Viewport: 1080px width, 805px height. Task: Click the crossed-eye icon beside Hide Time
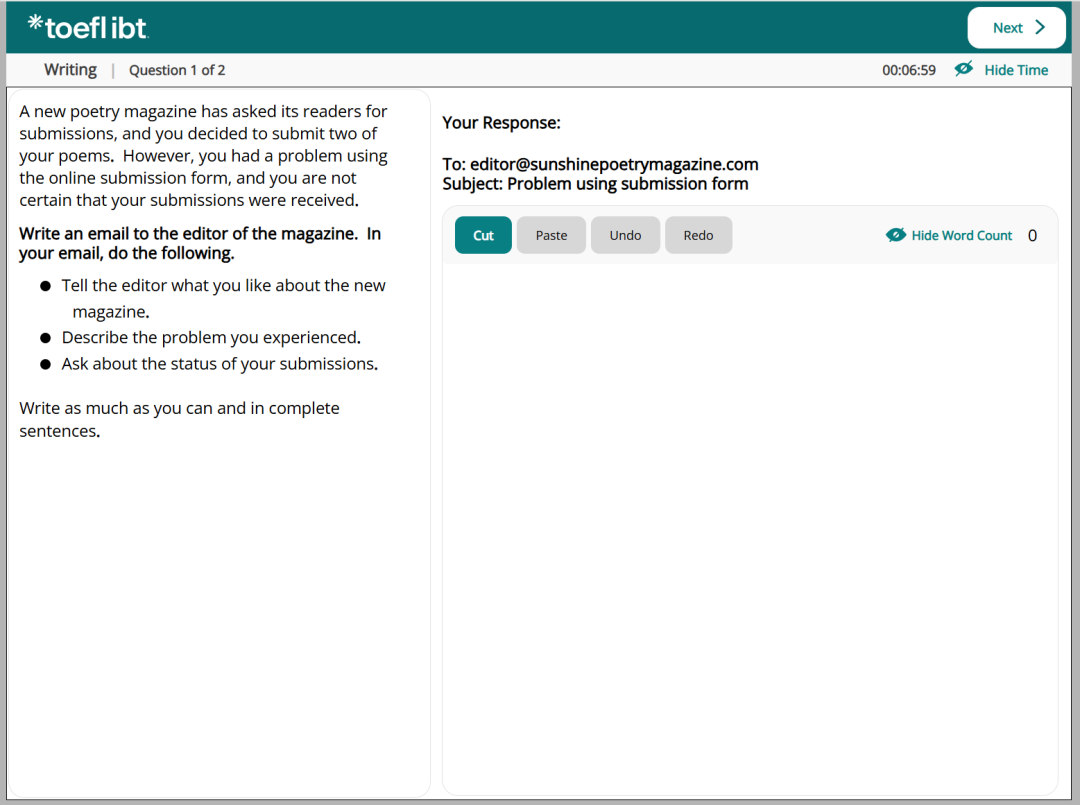point(964,69)
